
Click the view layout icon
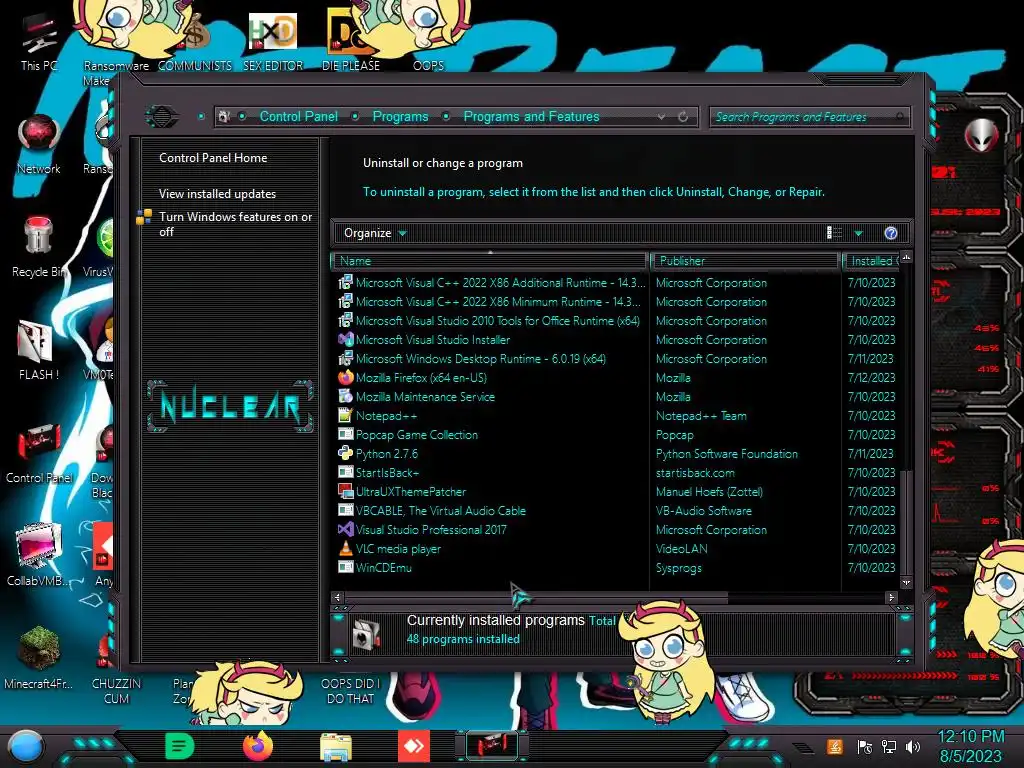pyautogui.click(x=834, y=233)
